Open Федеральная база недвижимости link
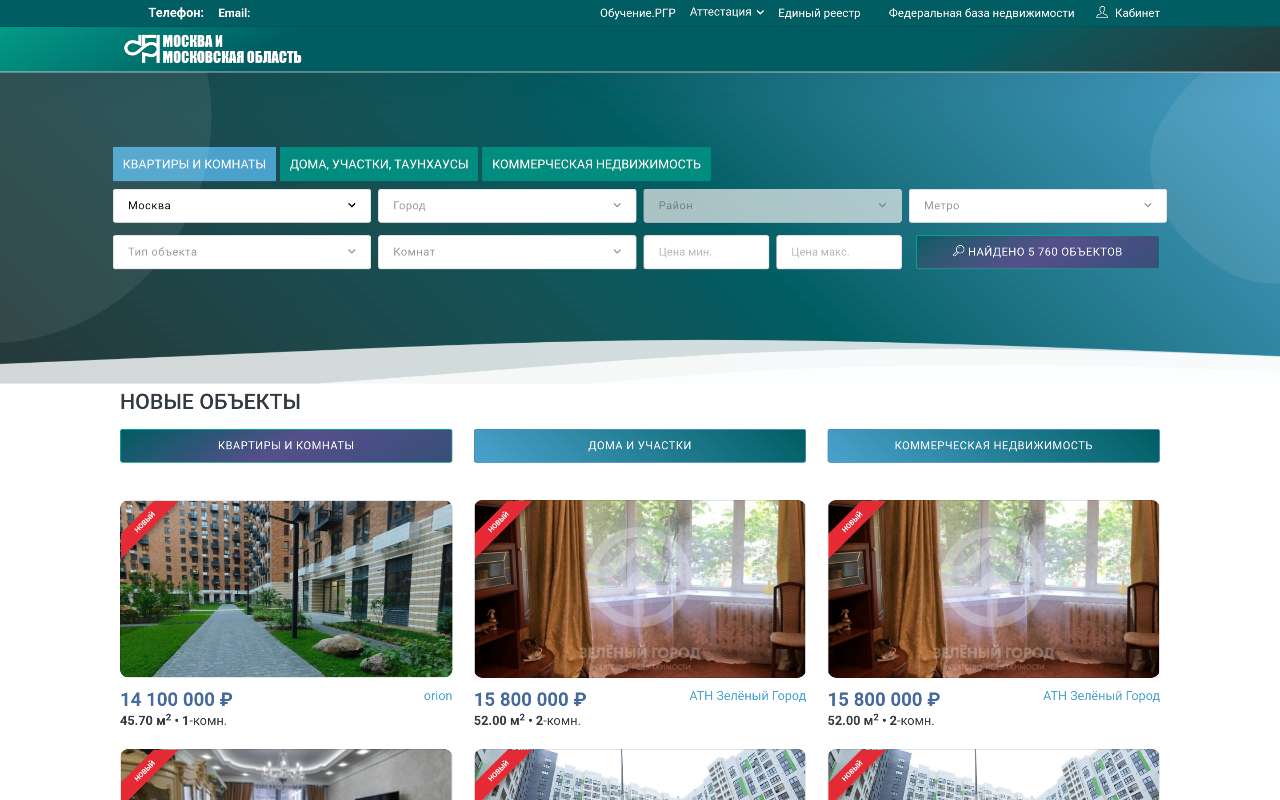The width and height of the screenshot is (1280, 800). click(981, 13)
